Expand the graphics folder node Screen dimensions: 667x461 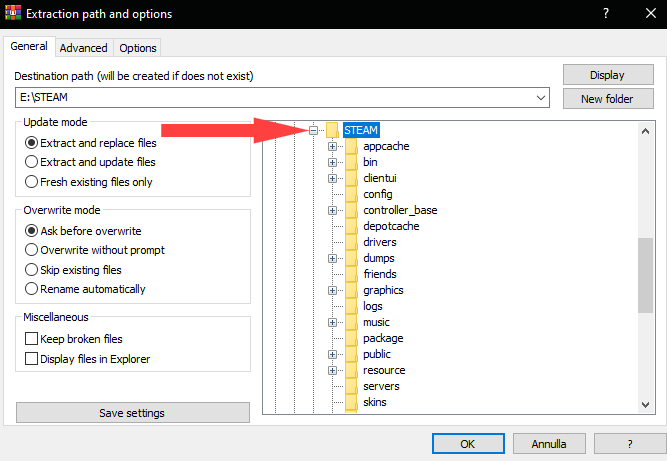click(333, 290)
